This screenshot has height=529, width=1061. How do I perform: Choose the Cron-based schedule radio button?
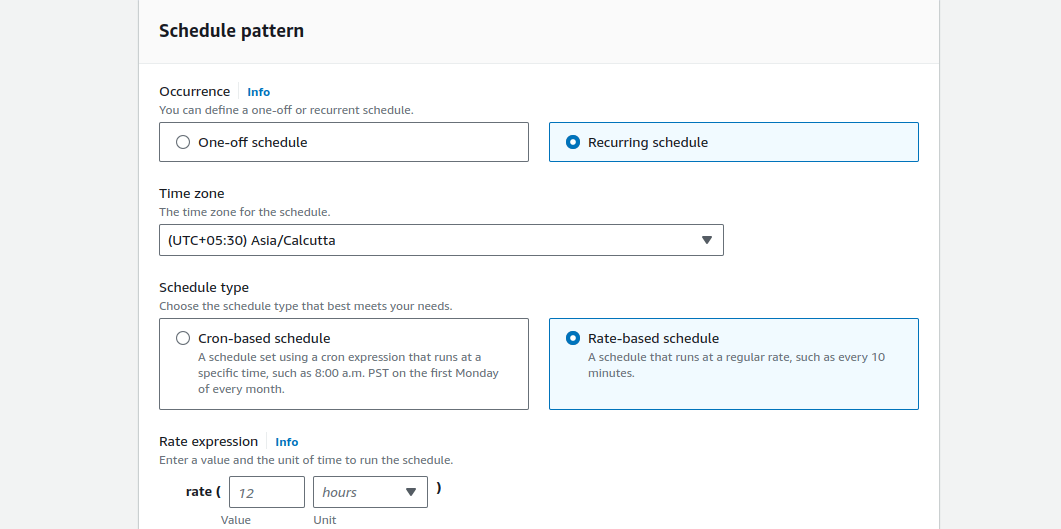click(x=183, y=338)
